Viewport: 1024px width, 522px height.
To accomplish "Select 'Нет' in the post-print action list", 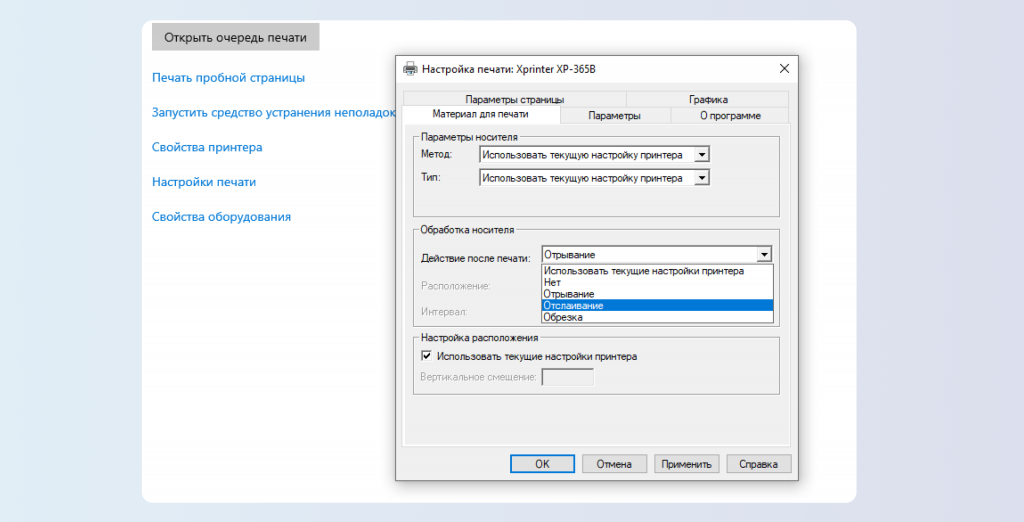I will tap(657, 282).
